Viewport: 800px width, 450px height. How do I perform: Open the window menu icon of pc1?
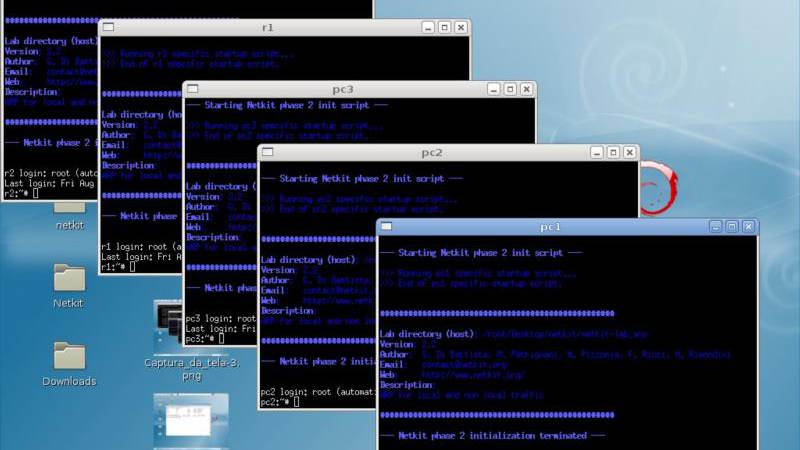386,227
